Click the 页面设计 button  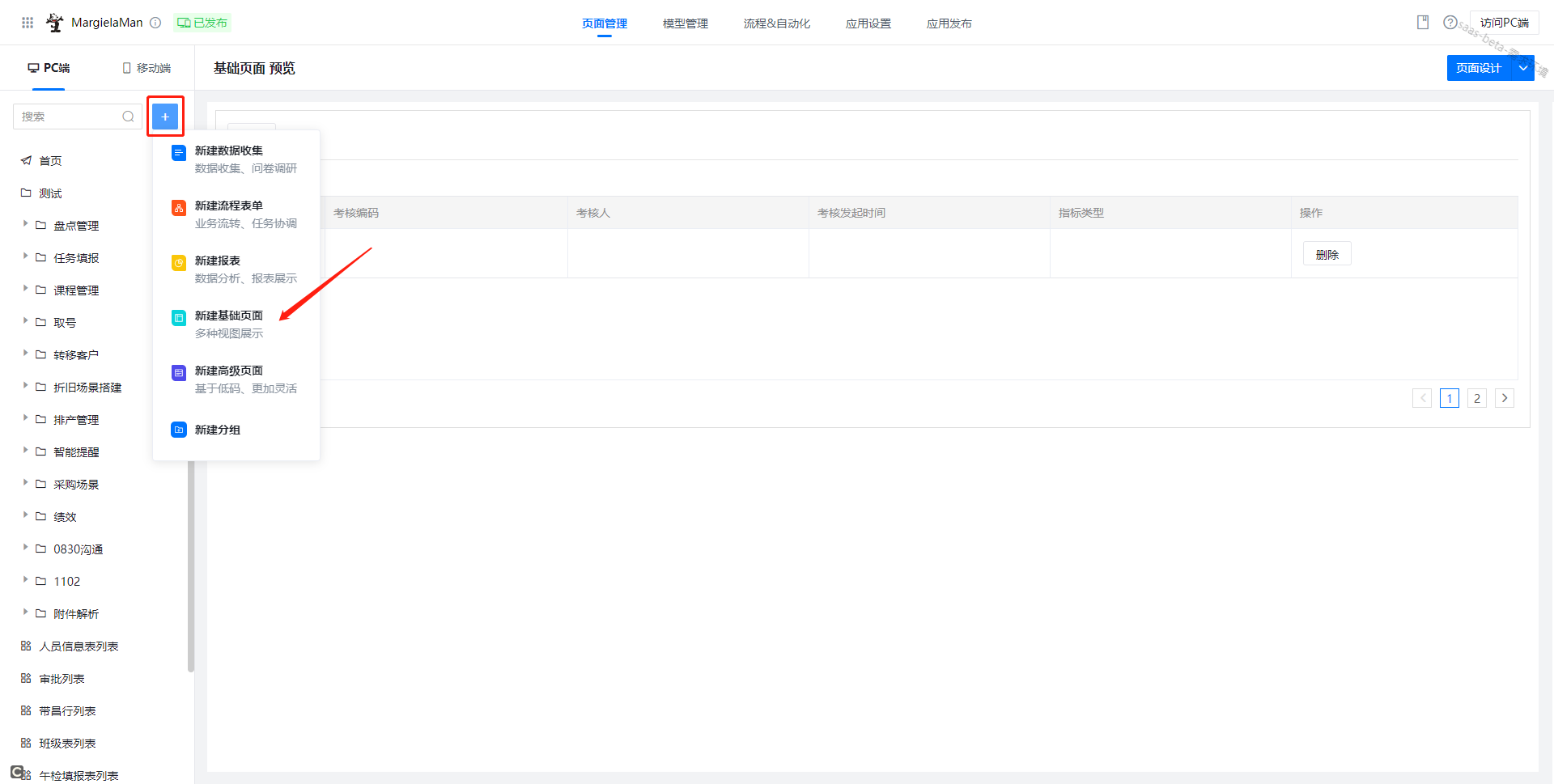coord(1479,68)
